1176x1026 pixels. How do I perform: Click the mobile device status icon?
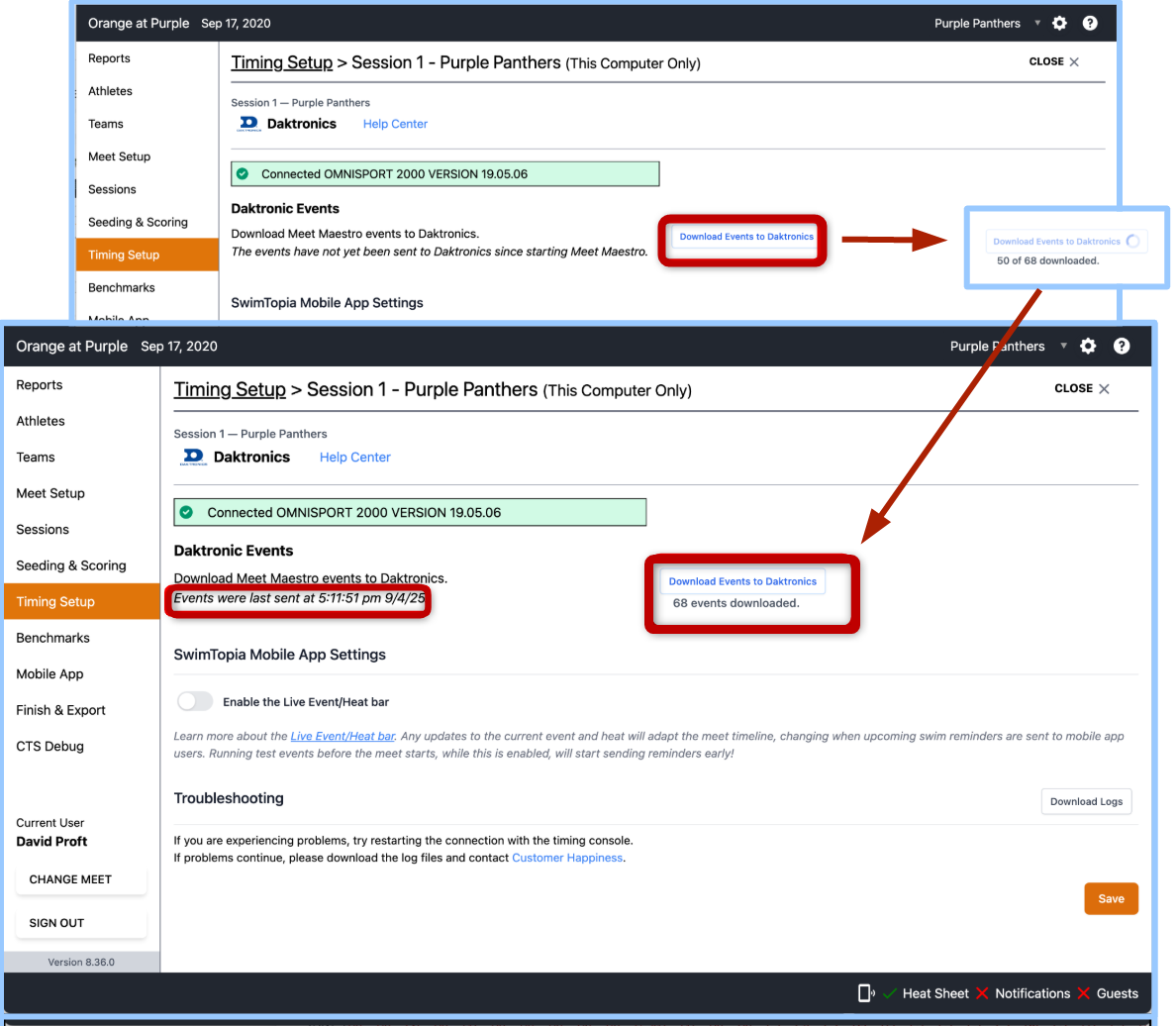tap(866, 993)
